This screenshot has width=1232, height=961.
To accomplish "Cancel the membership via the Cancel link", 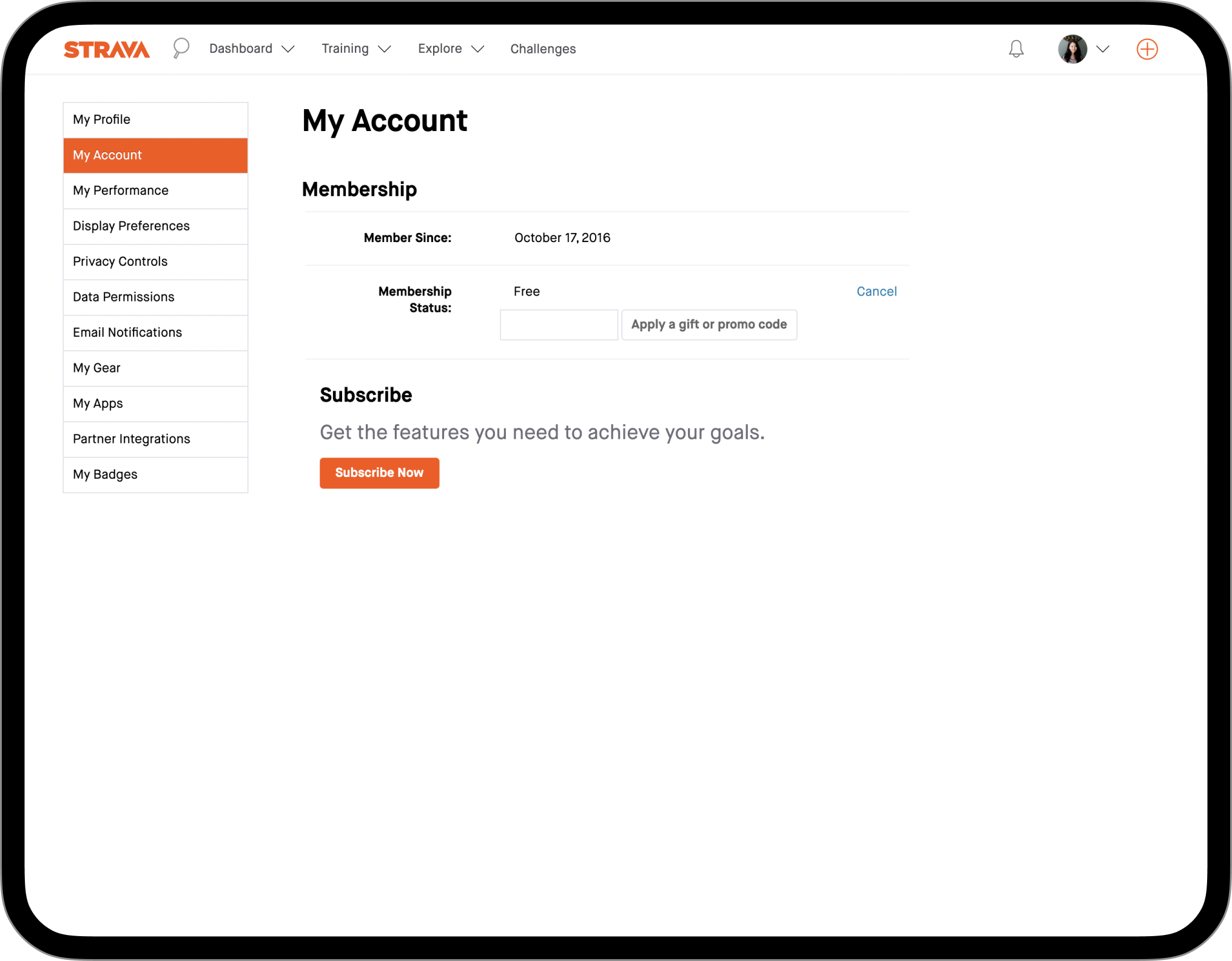I will click(877, 291).
